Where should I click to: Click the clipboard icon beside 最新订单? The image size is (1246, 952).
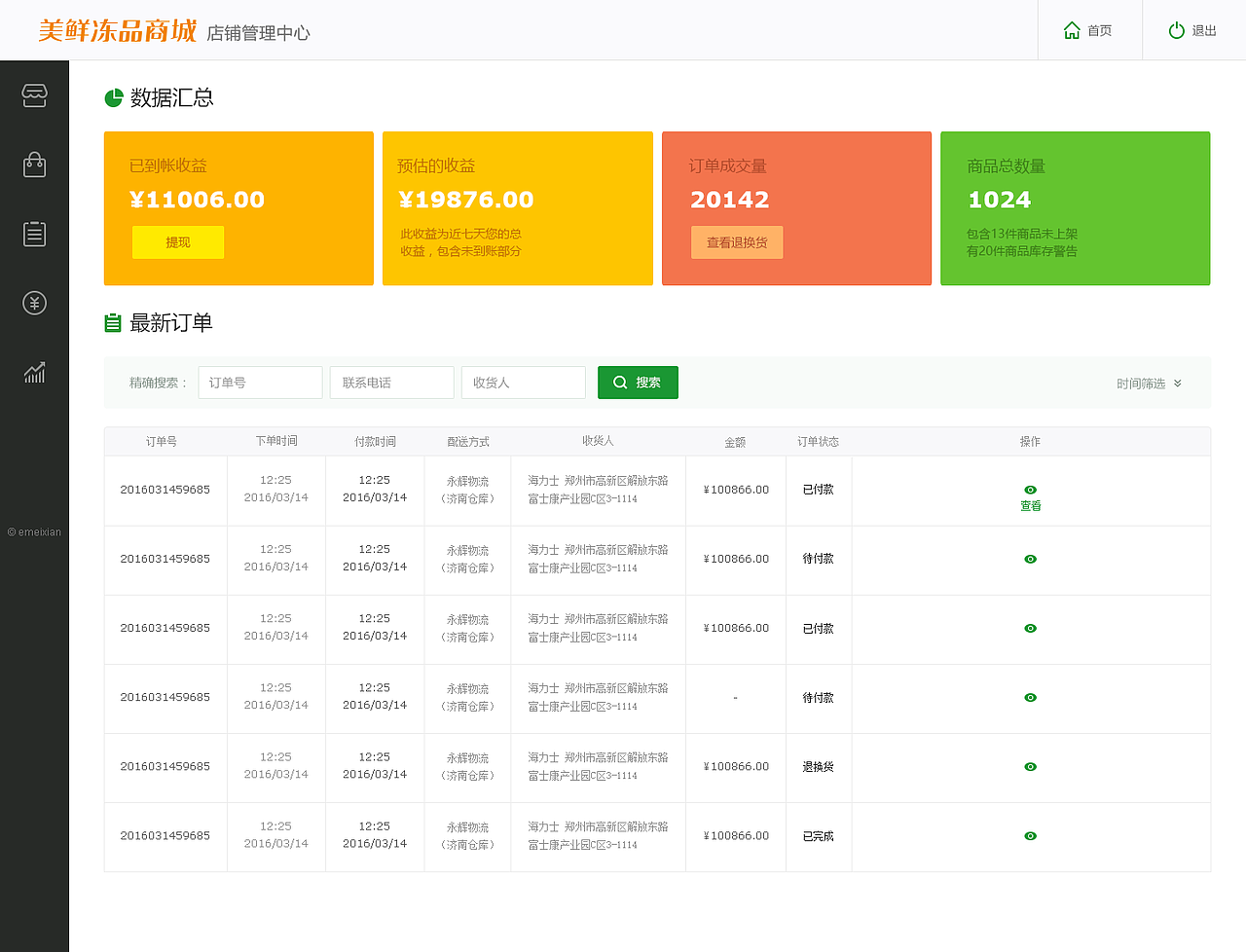[113, 323]
